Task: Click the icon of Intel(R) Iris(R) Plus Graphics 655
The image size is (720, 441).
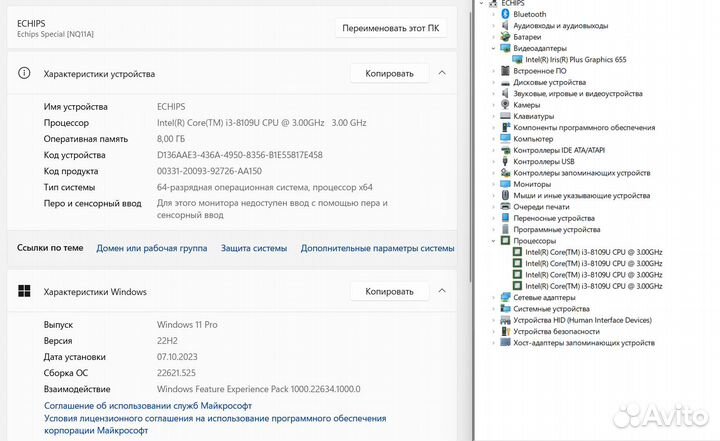Action: tap(517, 60)
